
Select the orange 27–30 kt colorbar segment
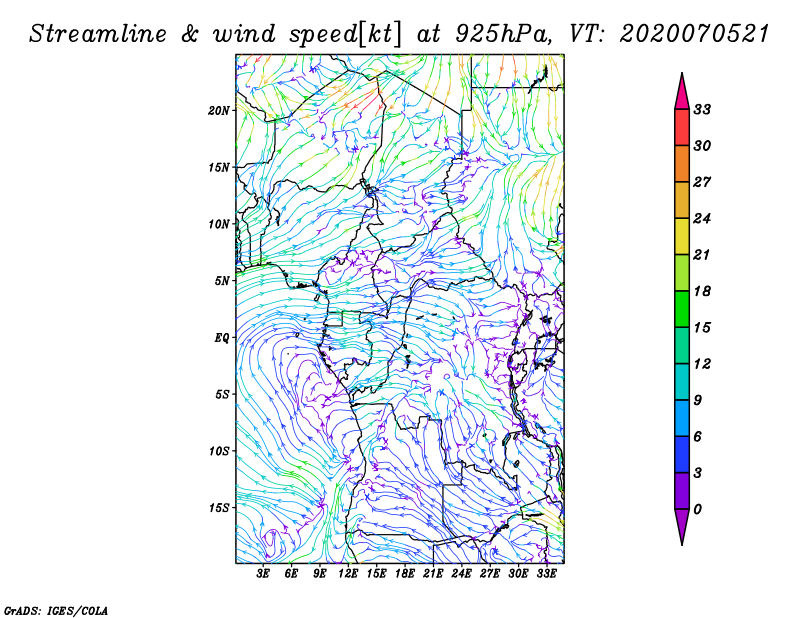point(682,164)
